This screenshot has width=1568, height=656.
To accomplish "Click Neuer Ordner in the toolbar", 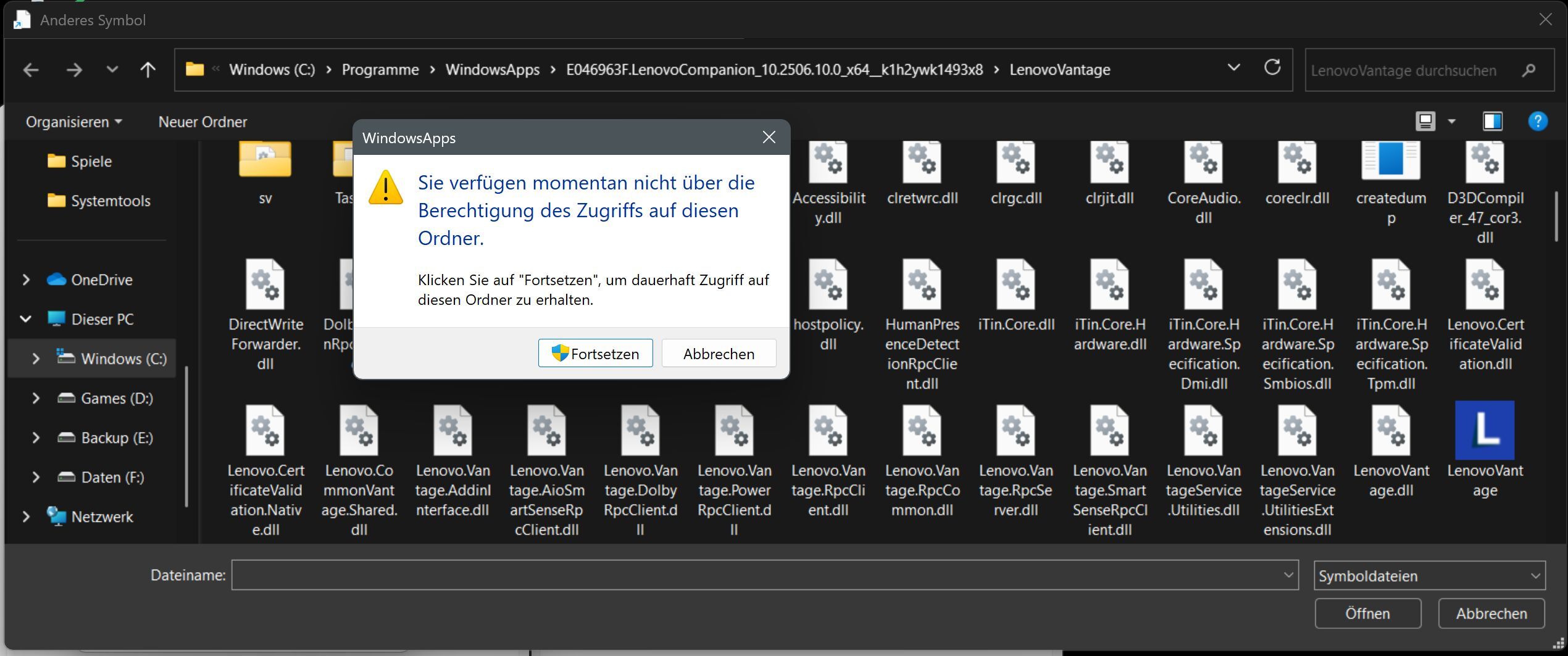I will point(202,122).
